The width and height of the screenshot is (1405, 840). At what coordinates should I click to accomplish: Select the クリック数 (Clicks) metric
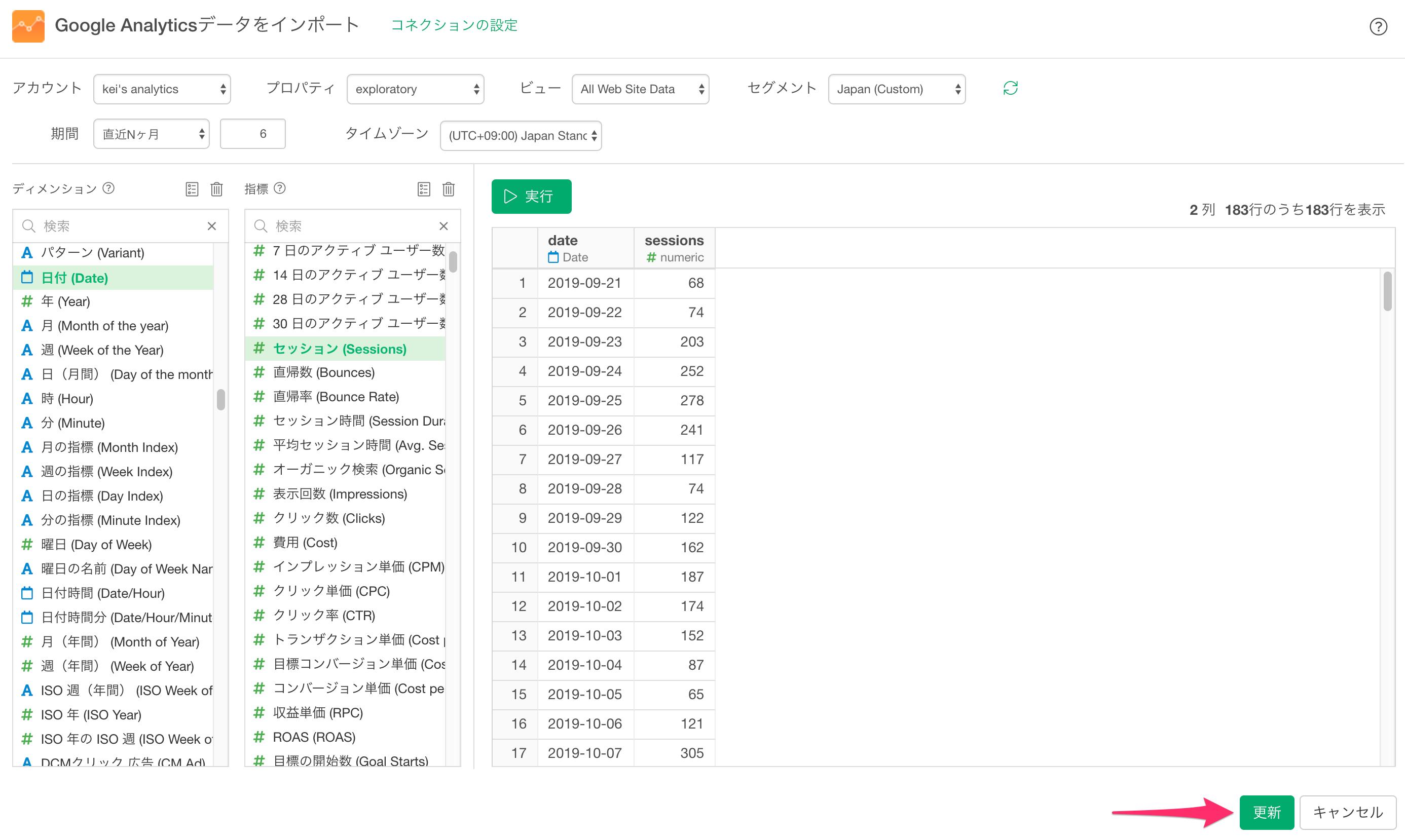[x=346, y=518]
